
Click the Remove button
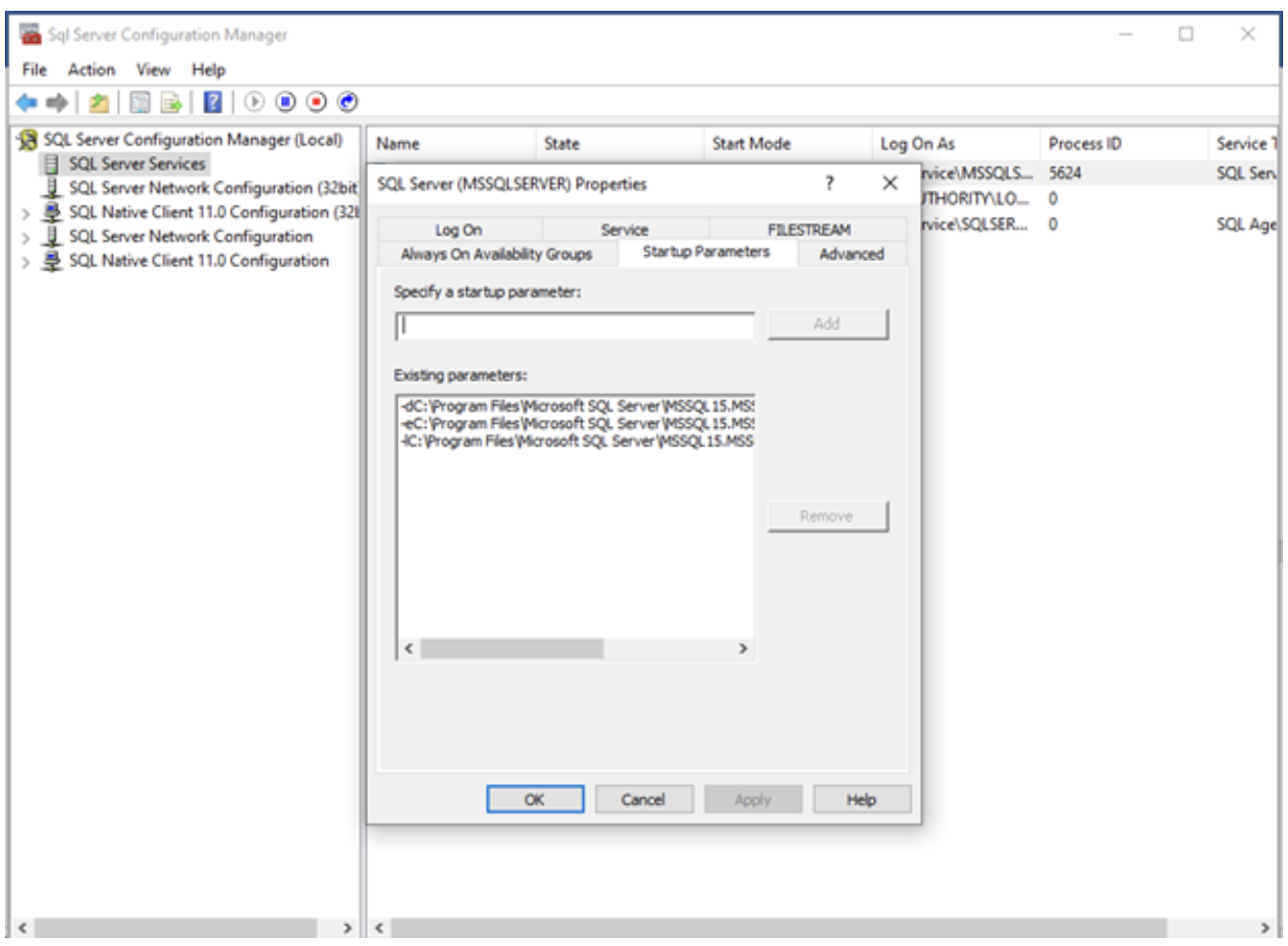click(828, 516)
